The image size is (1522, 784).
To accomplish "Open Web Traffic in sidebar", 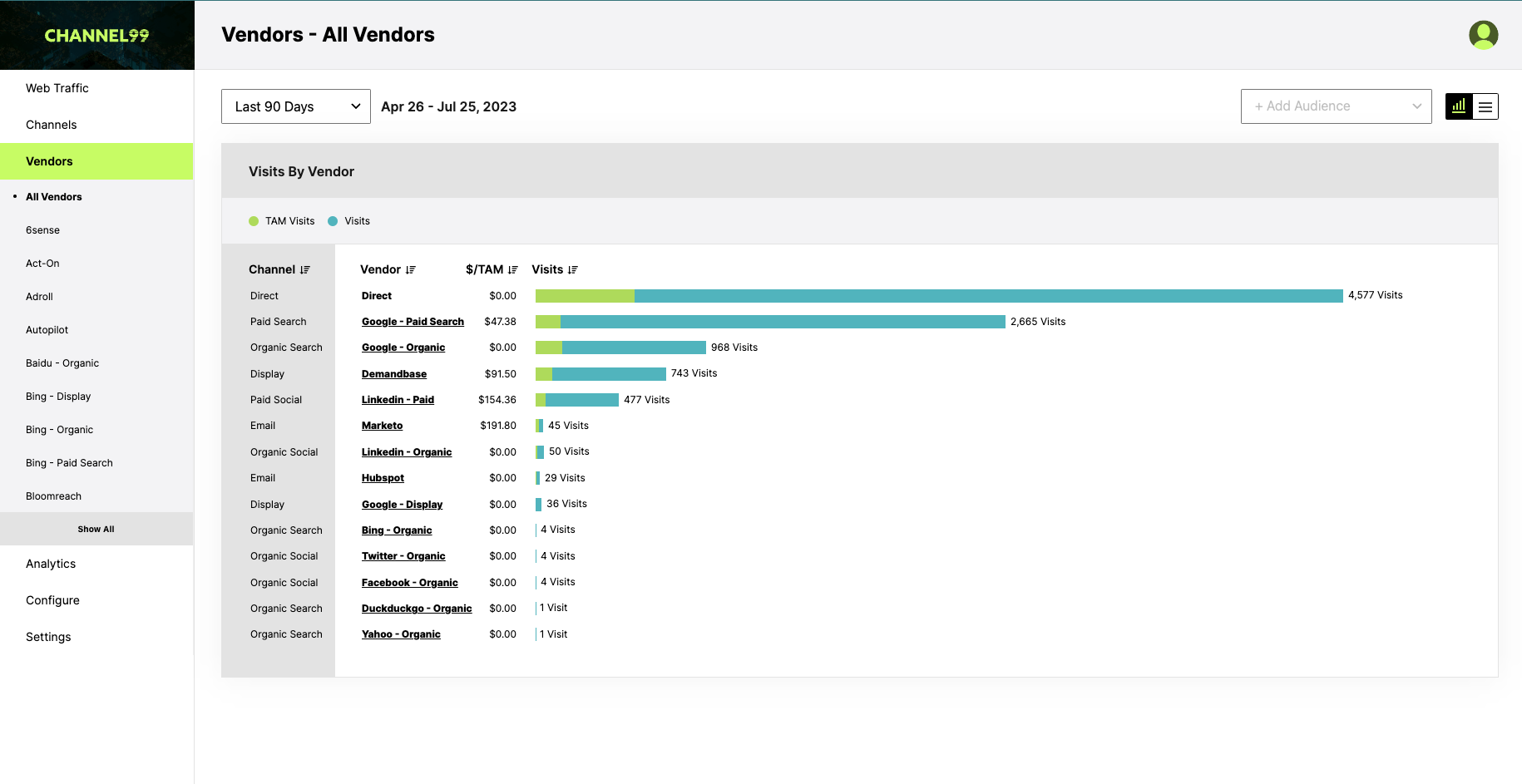I will coord(57,88).
